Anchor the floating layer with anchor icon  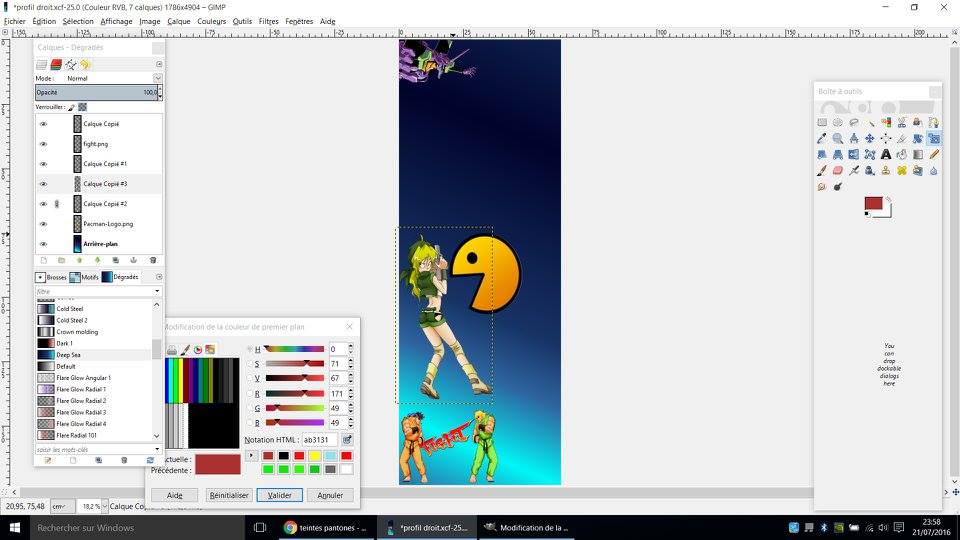pyautogui.click(x=133, y=260)
